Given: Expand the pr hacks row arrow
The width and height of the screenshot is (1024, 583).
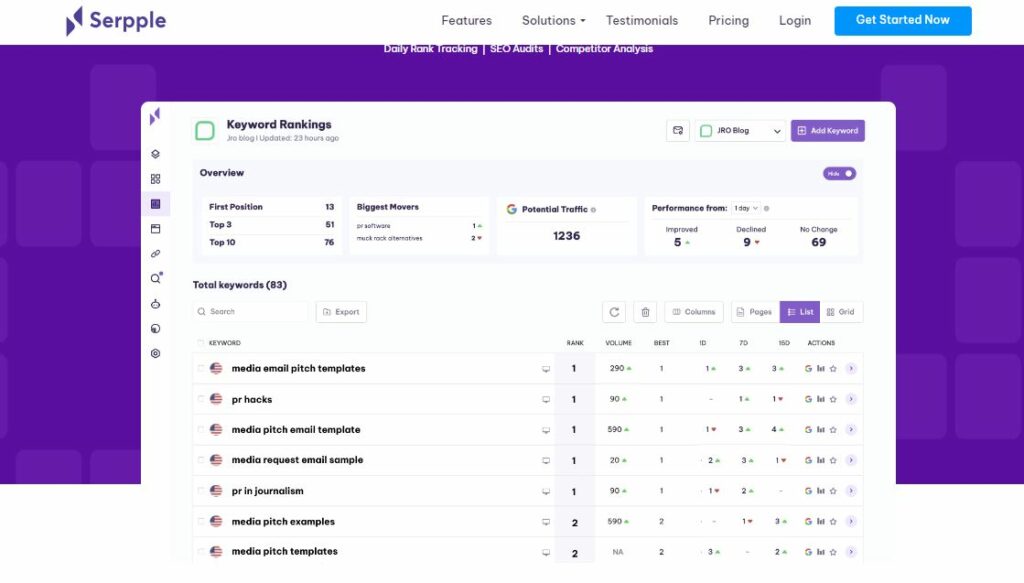Looking at the screenshot, I should [x=851, y=400].
